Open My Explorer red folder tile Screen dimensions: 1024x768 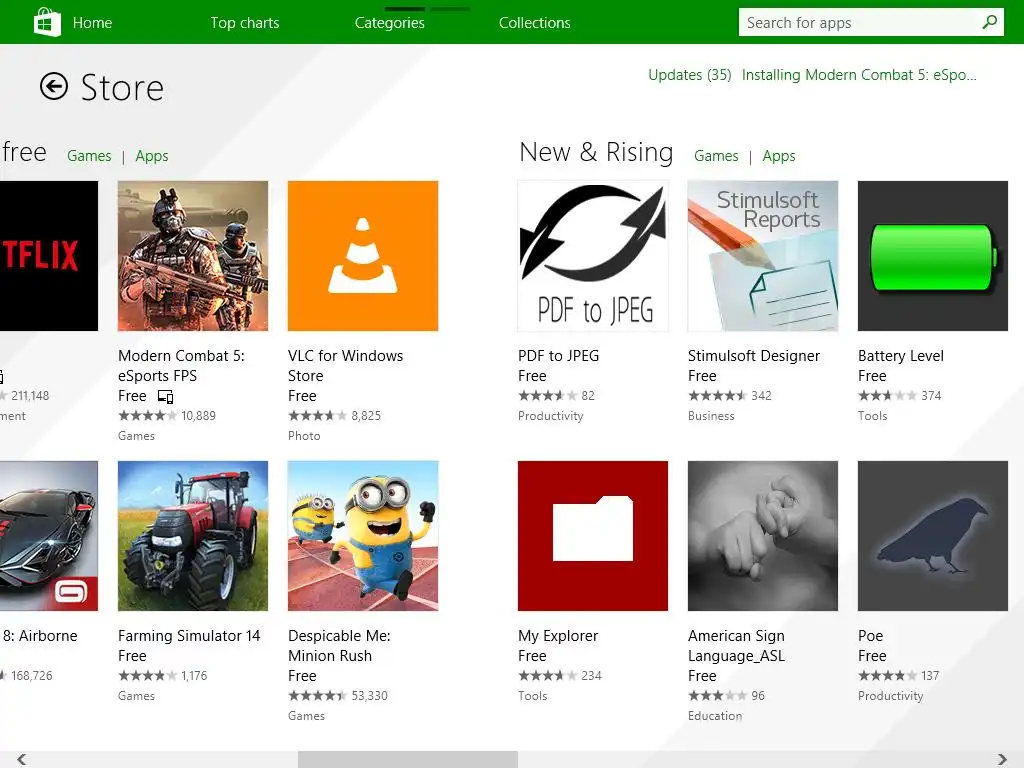[593, 536]
